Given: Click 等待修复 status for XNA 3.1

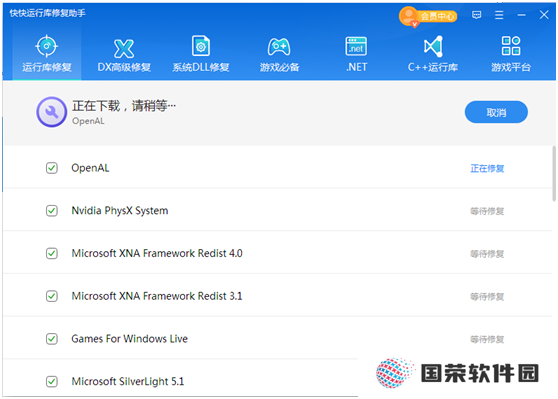Looking at the screenshot, I should (x=487, y=296).
